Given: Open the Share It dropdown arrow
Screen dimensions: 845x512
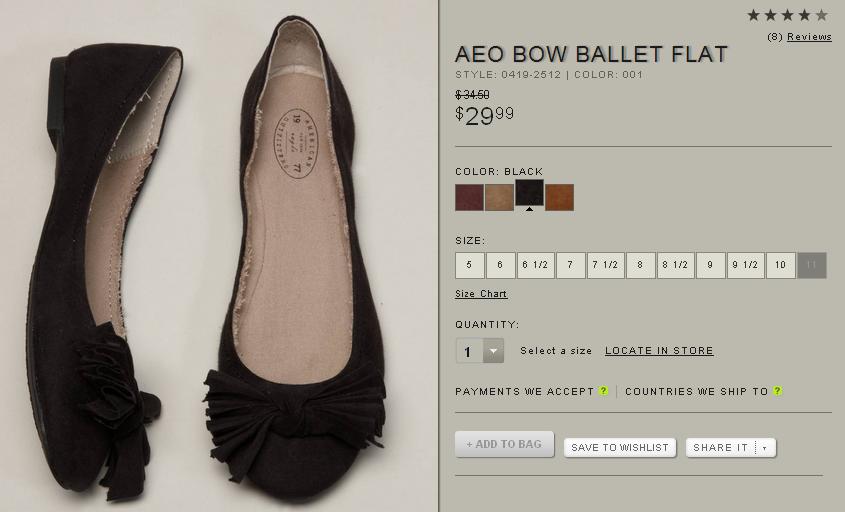Looking at the screenshot, I should (765, 448).
